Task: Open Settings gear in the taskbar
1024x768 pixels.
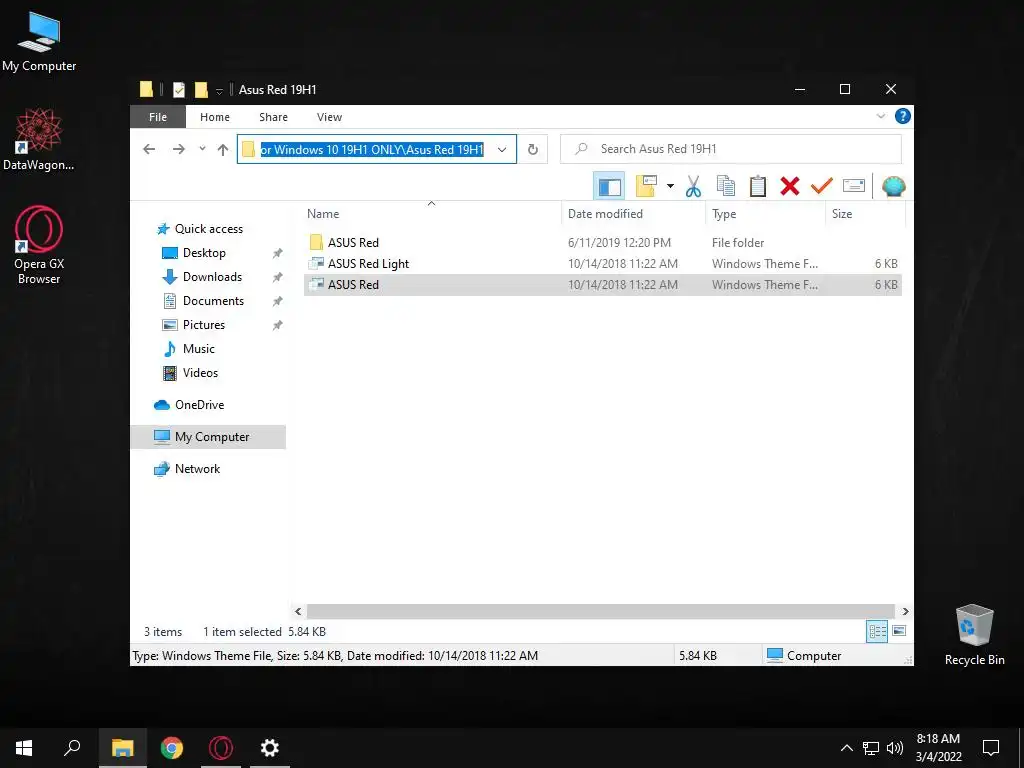Action: tap(270, 748)
